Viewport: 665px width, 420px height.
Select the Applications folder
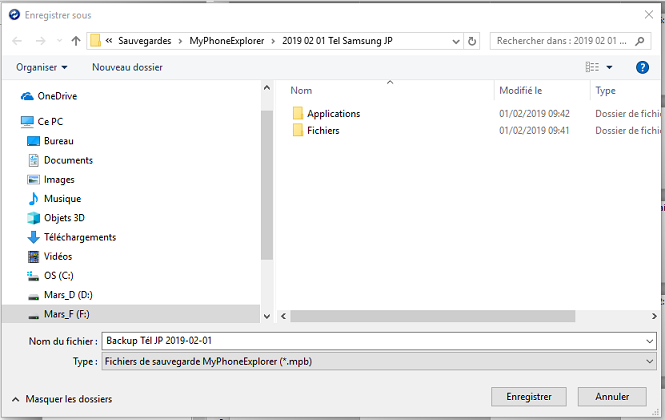pos(333,114)
